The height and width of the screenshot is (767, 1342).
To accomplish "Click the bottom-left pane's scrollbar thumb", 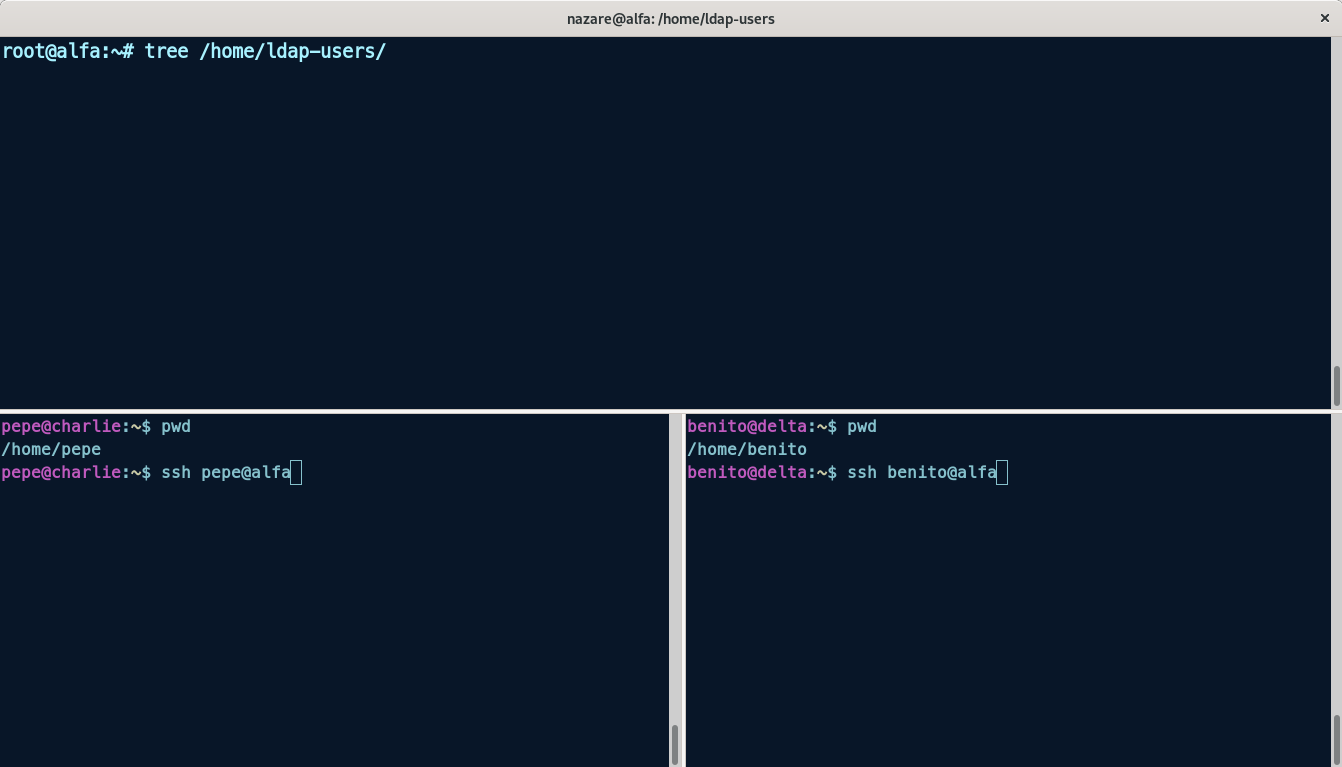I will tap(675, 744).
